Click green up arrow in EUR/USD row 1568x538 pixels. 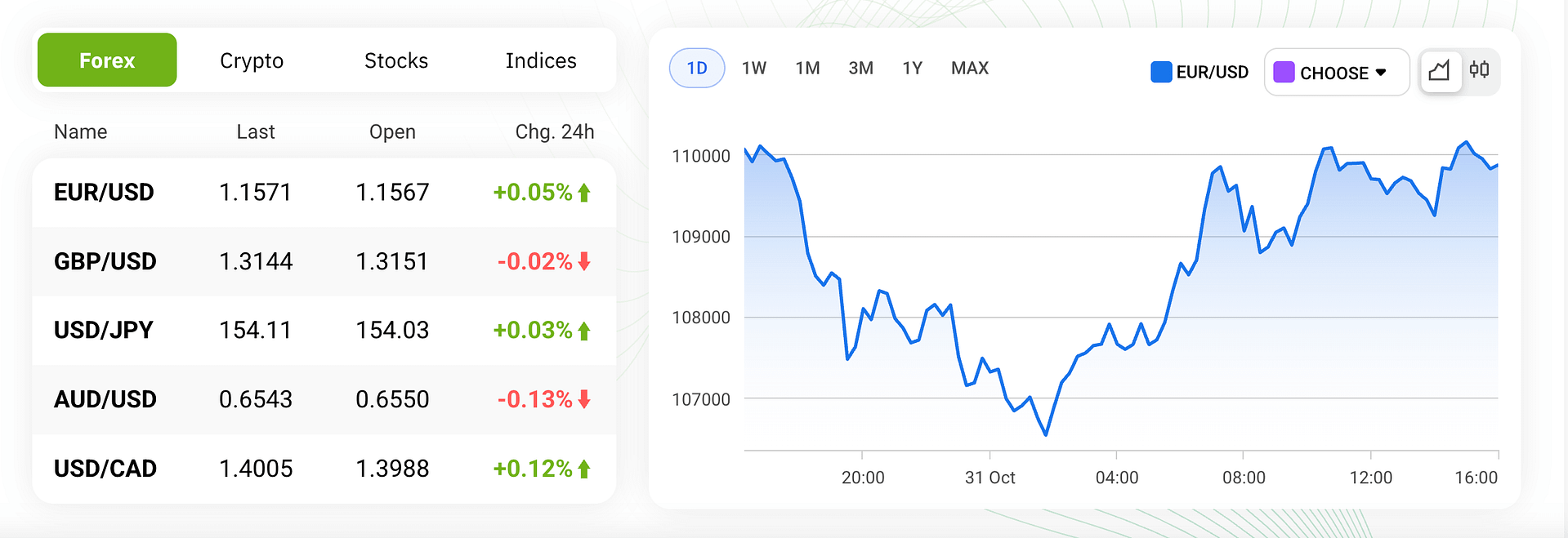point(584,193)
